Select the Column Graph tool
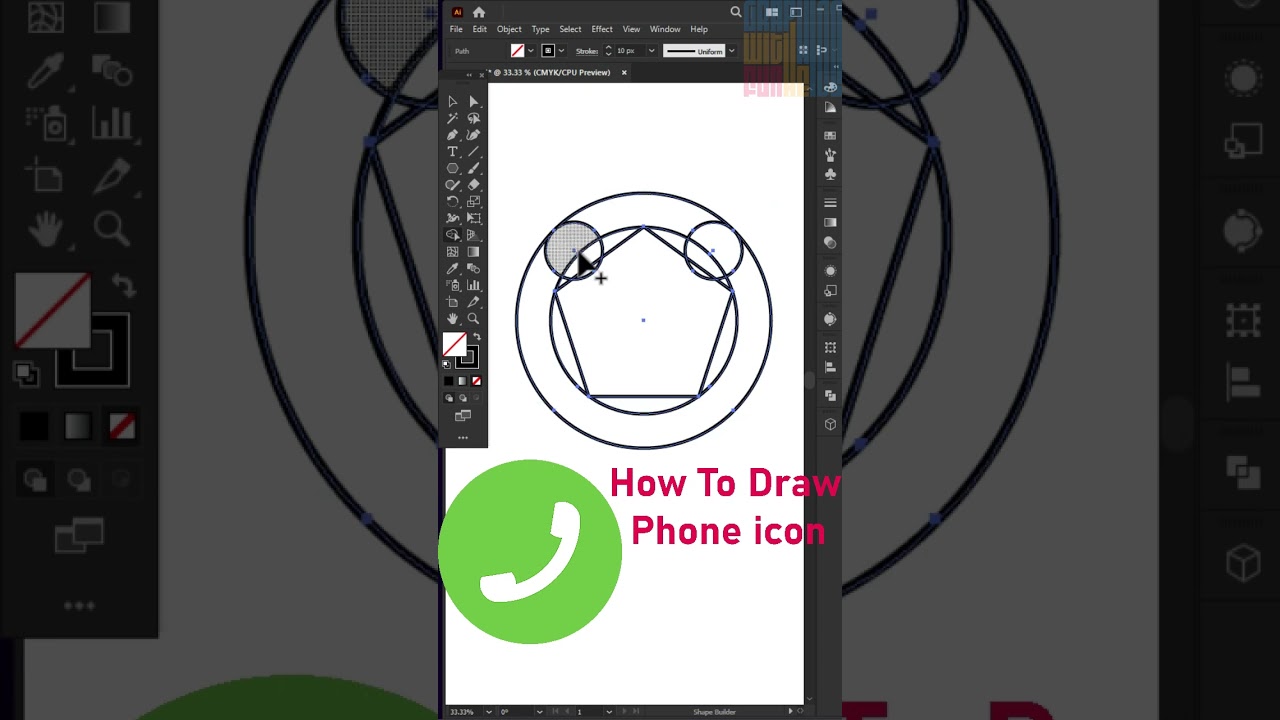This screenshot has height=720, width=1280. coord(474,285)
